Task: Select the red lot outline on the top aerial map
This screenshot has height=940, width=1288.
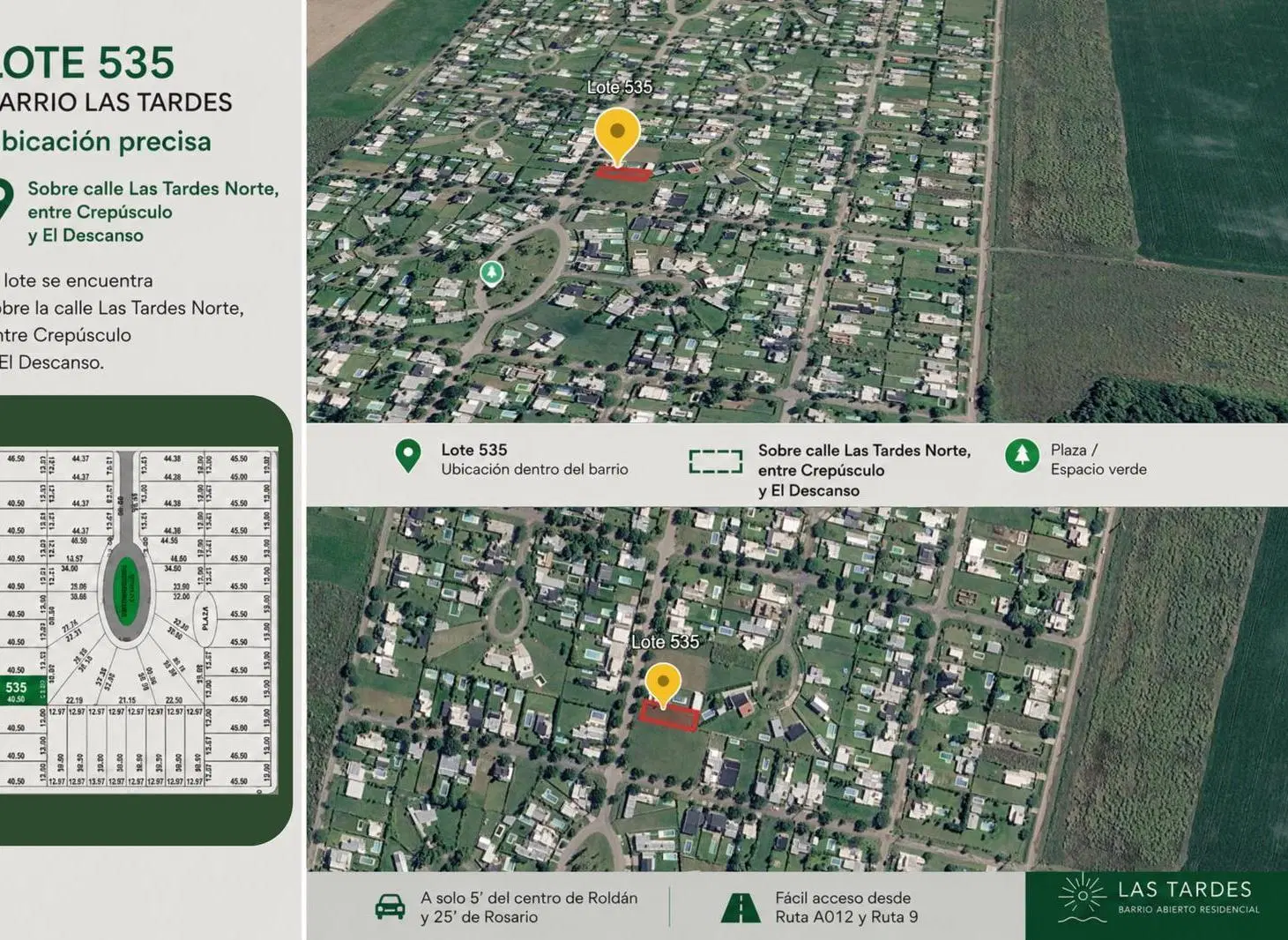Action: (623, 173)
